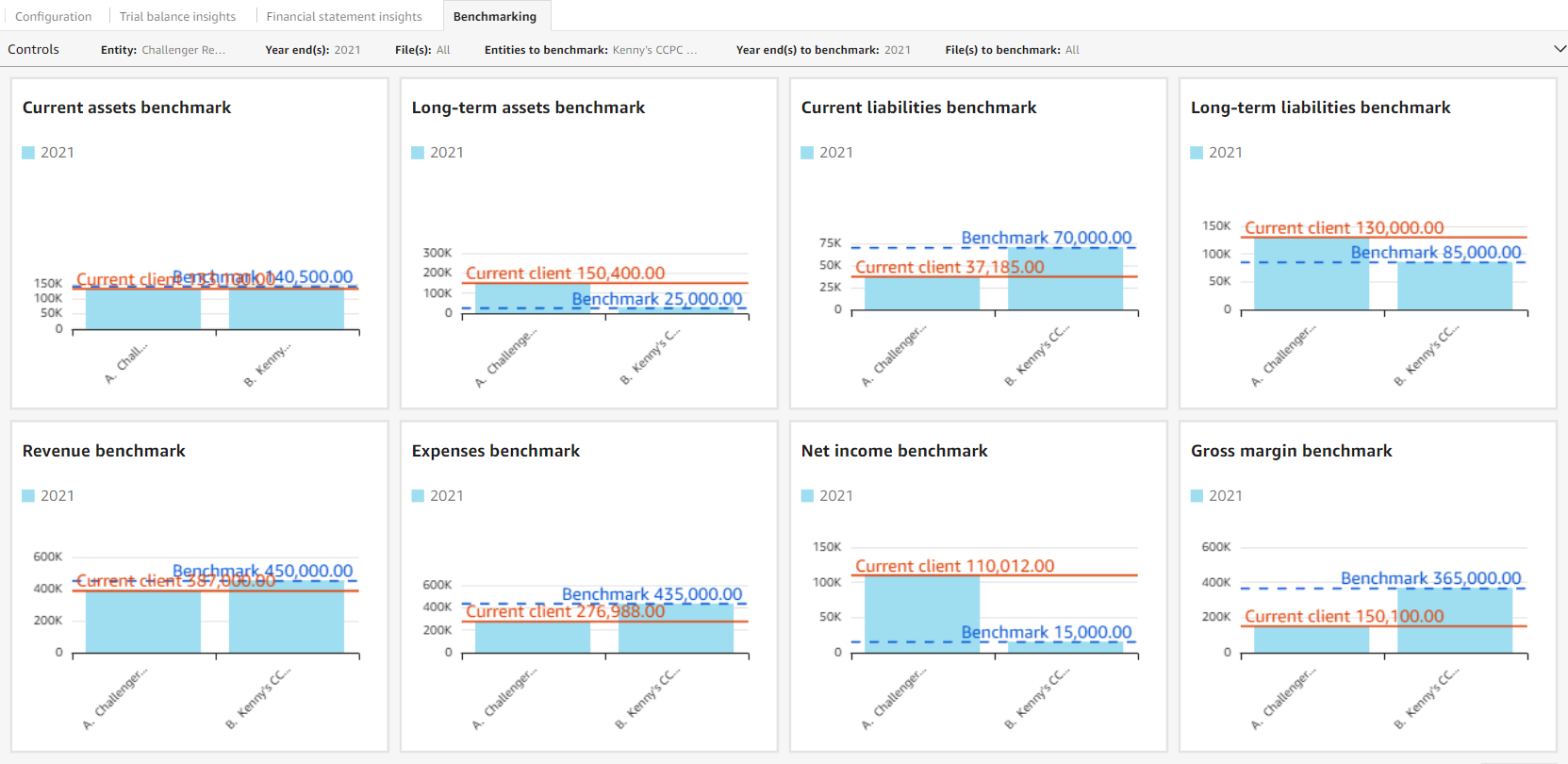This screenshot has height=764, width=1568.
Task: Click 2021 legend swatch in Current assets chart
Action: click(28, 153)
